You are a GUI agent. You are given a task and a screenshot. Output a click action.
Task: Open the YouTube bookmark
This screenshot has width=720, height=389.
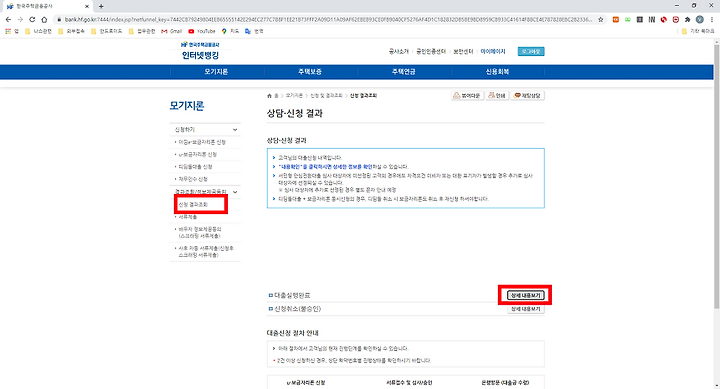coord(202,31)
